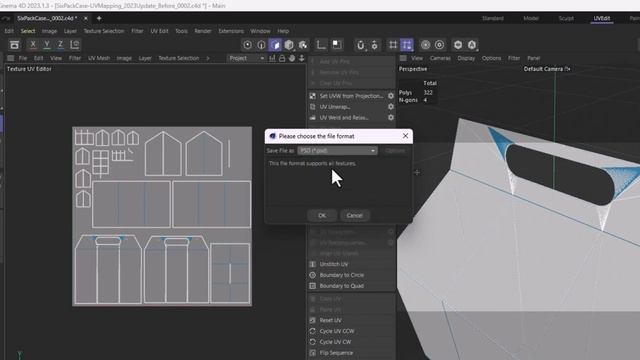This screenshot has width=640, height=360.
Task: Confirm file format with OK button
Action: point(322,216)
